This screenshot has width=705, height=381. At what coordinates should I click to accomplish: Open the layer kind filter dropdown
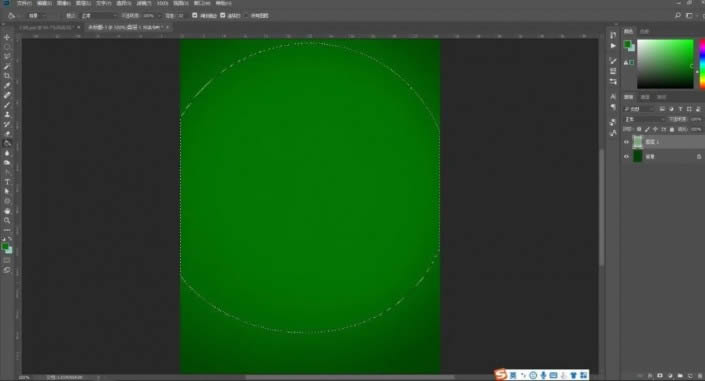pos(640,109)
